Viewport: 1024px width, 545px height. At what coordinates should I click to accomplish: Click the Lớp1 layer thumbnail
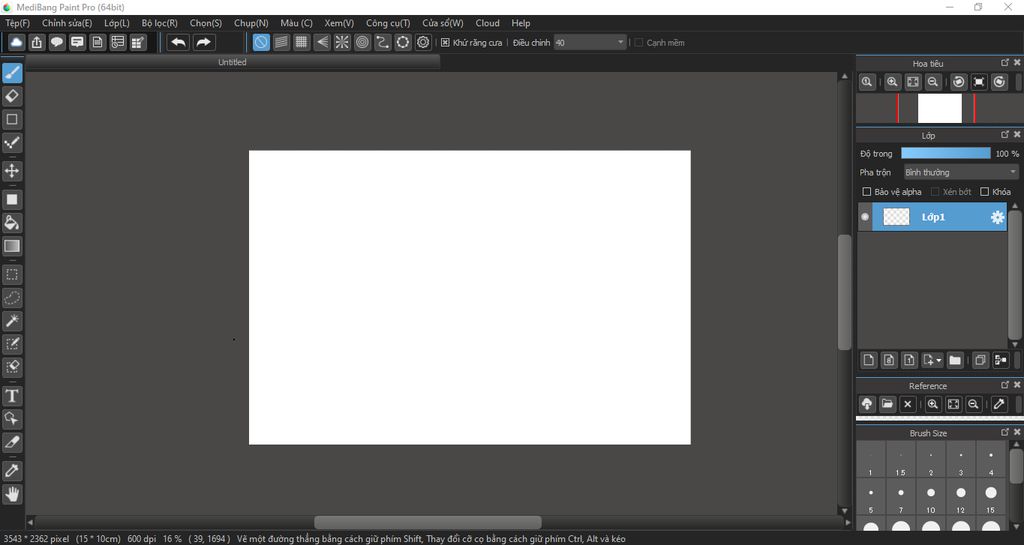pos(896,217)
